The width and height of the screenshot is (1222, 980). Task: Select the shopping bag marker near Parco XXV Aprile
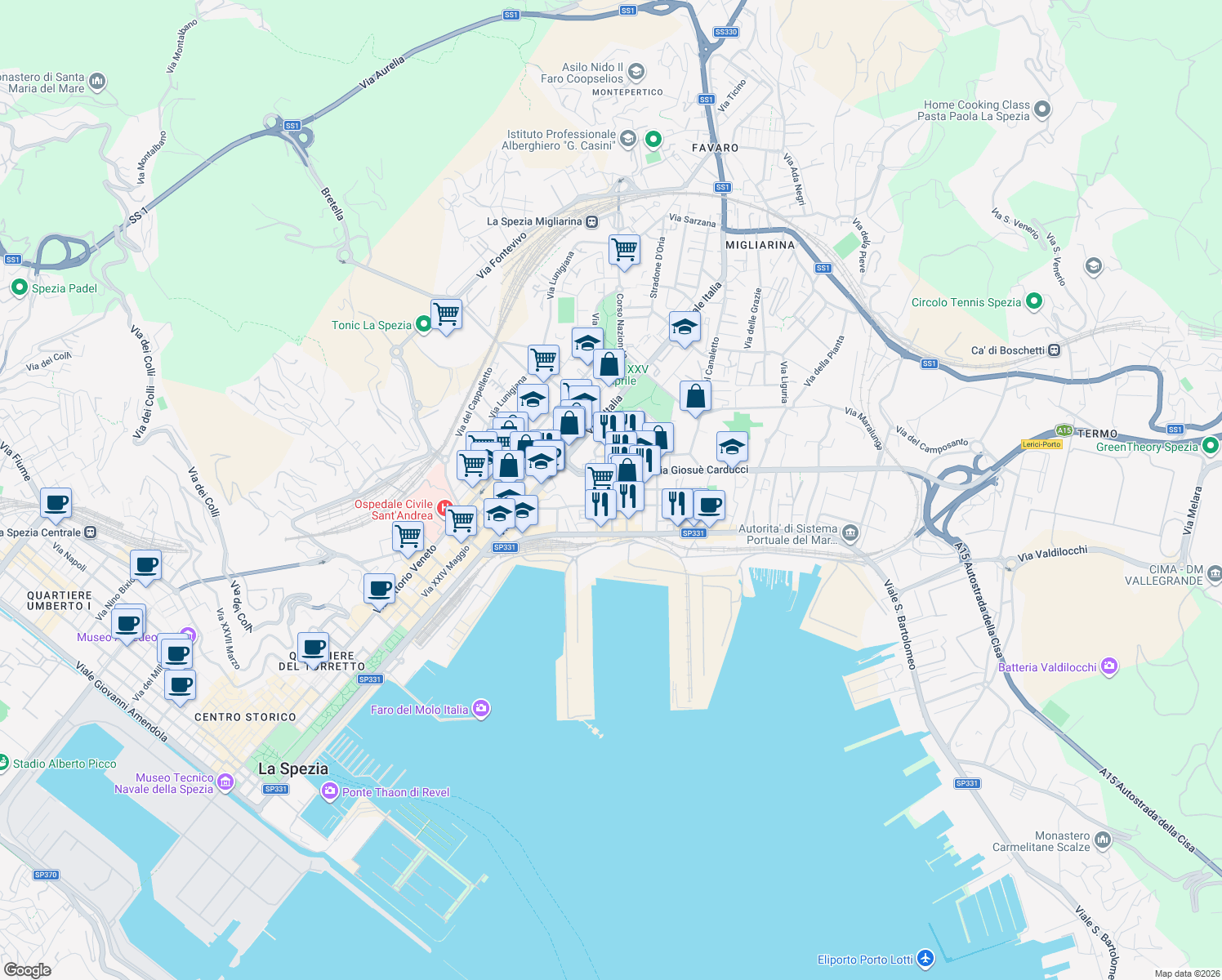(x=609, y=365)
